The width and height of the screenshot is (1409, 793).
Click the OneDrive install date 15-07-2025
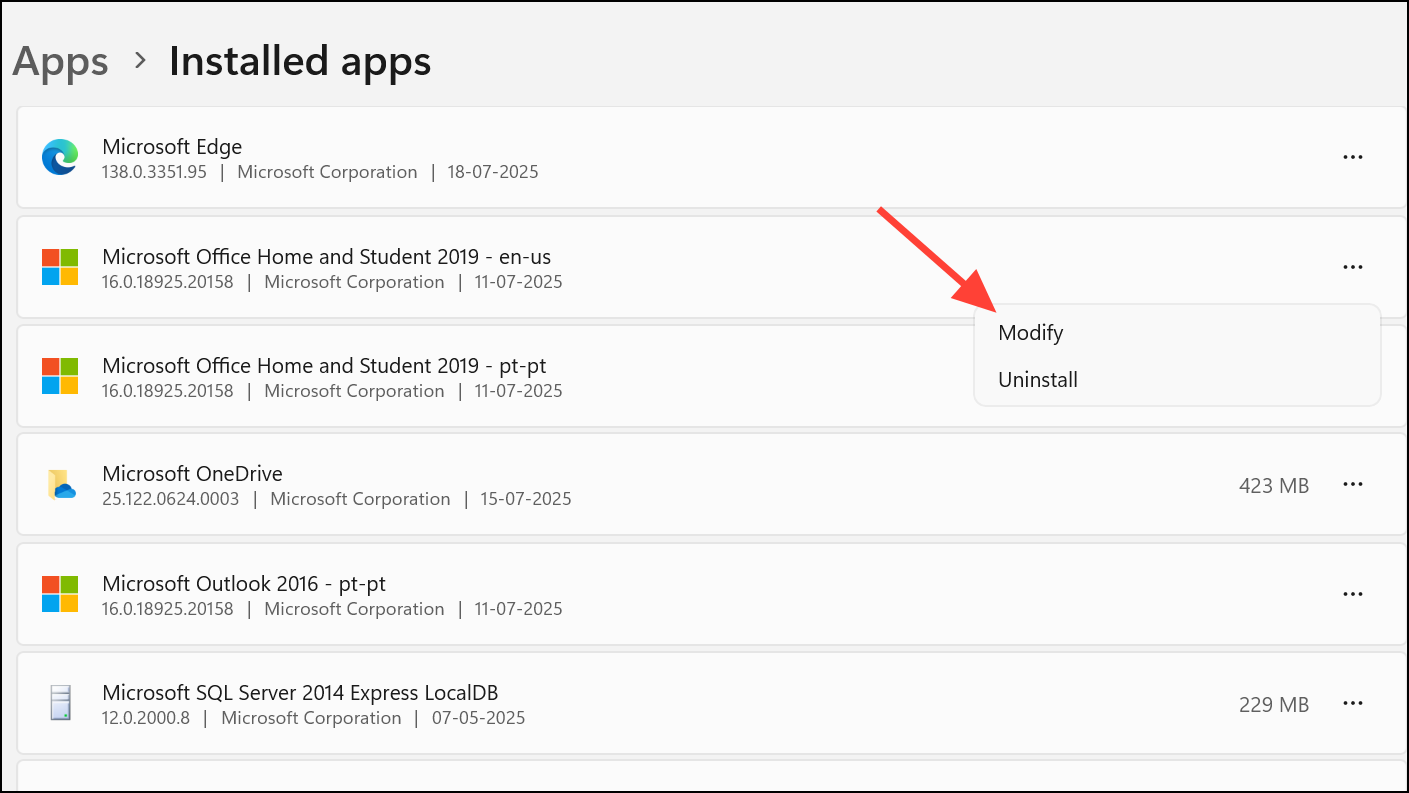coord(528,499)
